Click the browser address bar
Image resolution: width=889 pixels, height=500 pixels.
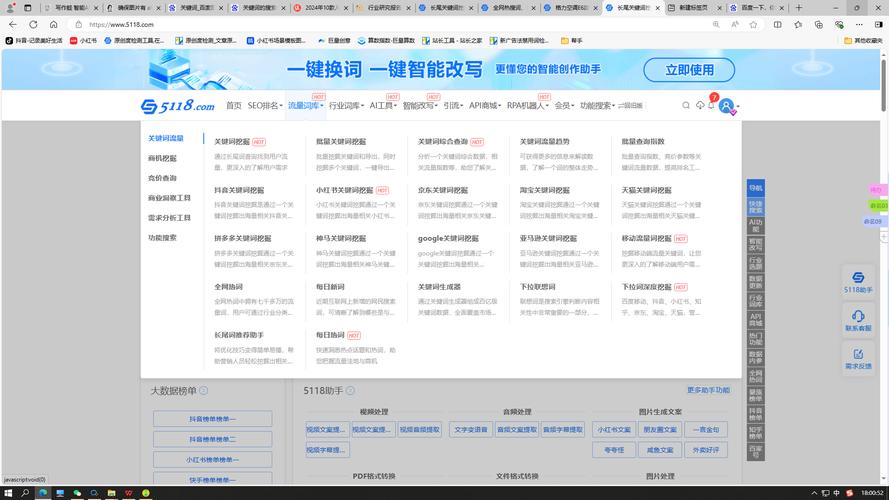coord(400,24)
